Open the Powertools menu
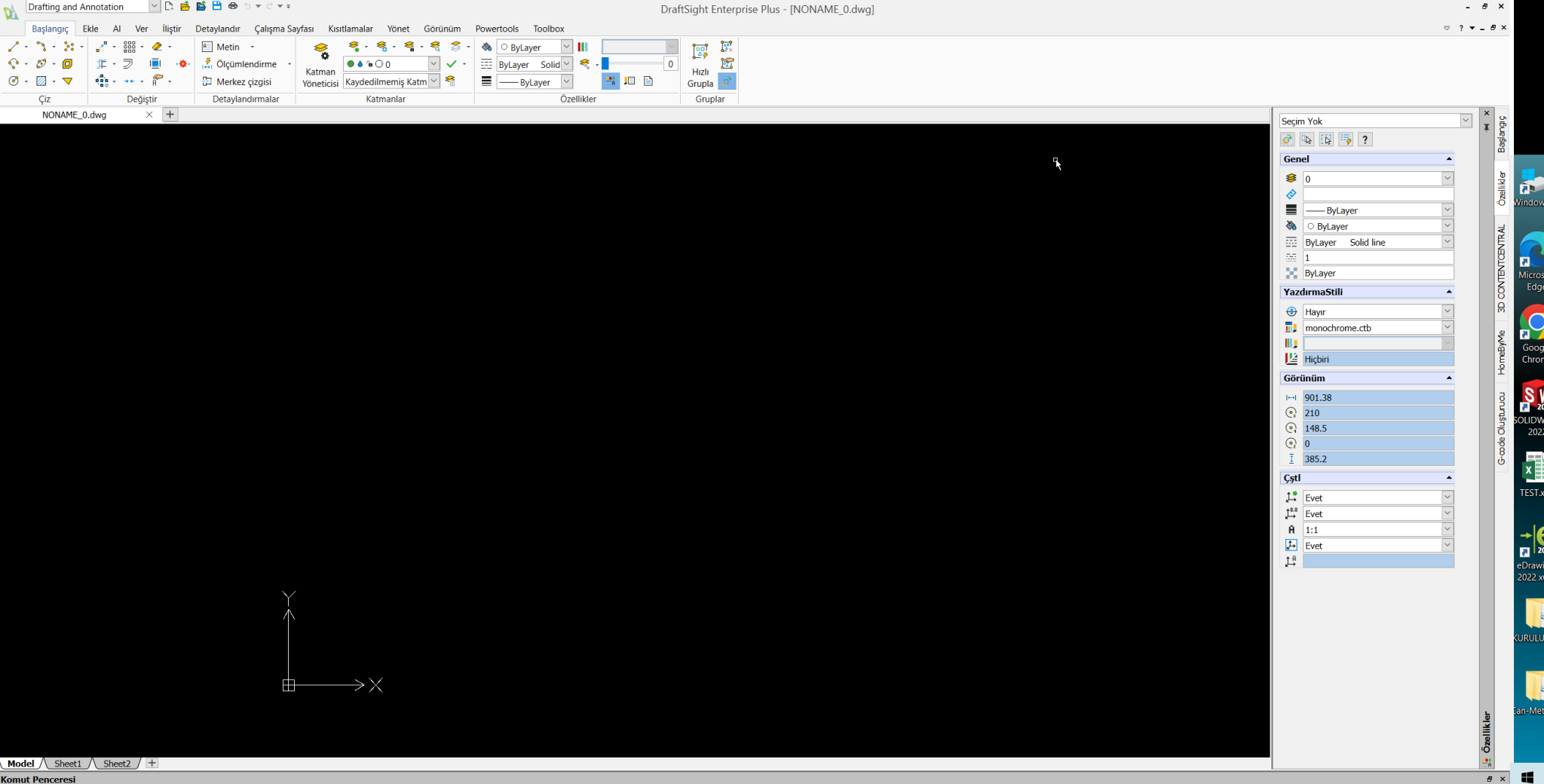This screenshot has width=1544, height=784. coord(496,28)
